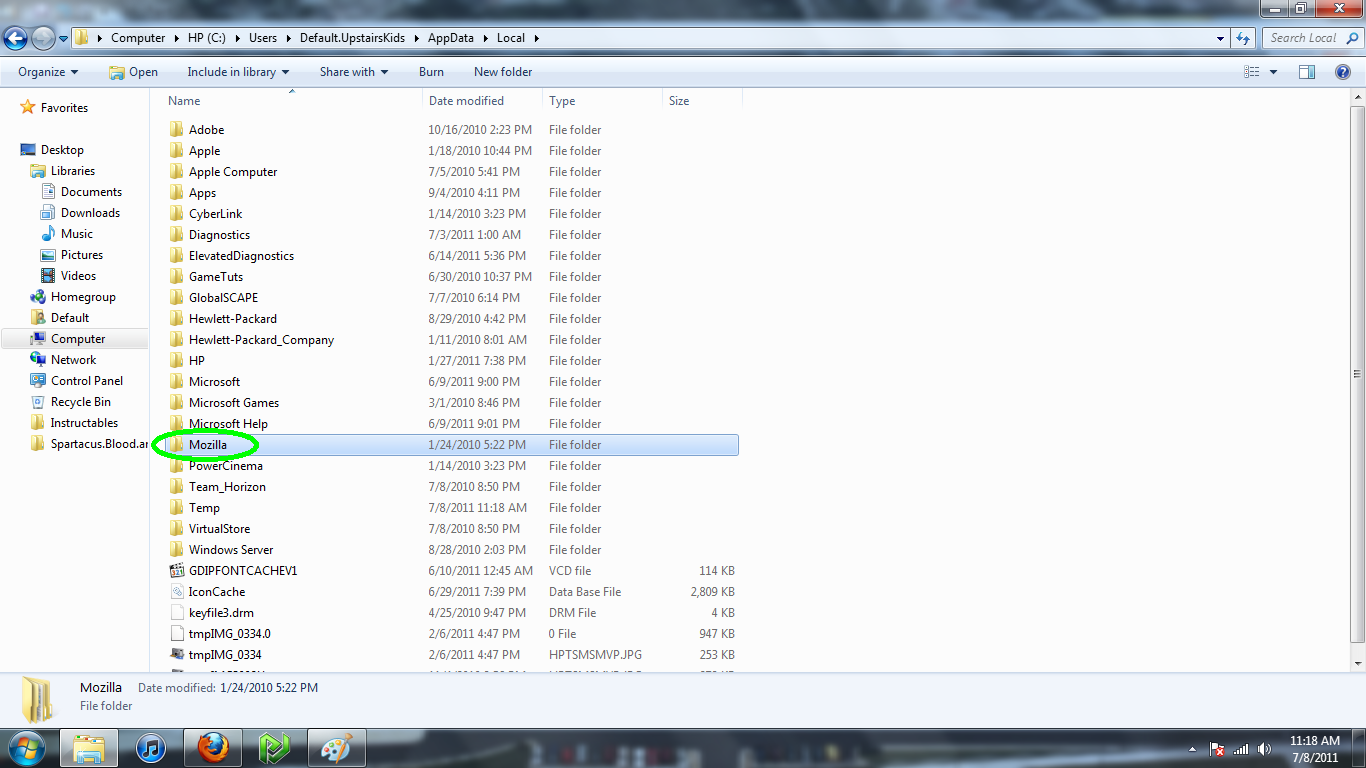Select the keyfile3.drm file
The image size is (1366, 768).
coord(221,613)
